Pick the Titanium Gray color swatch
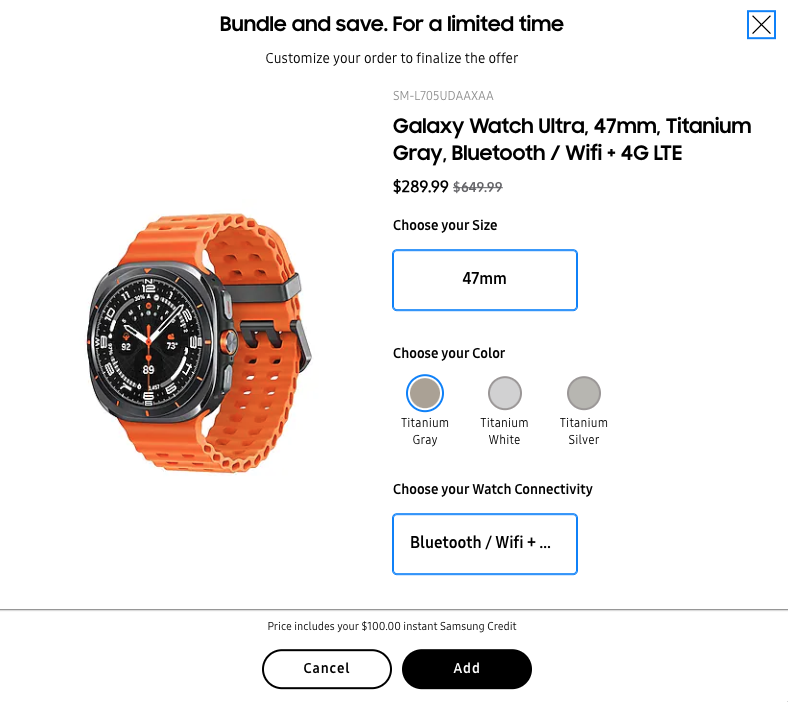Screen dimensions: 788x702 point(425,393)
